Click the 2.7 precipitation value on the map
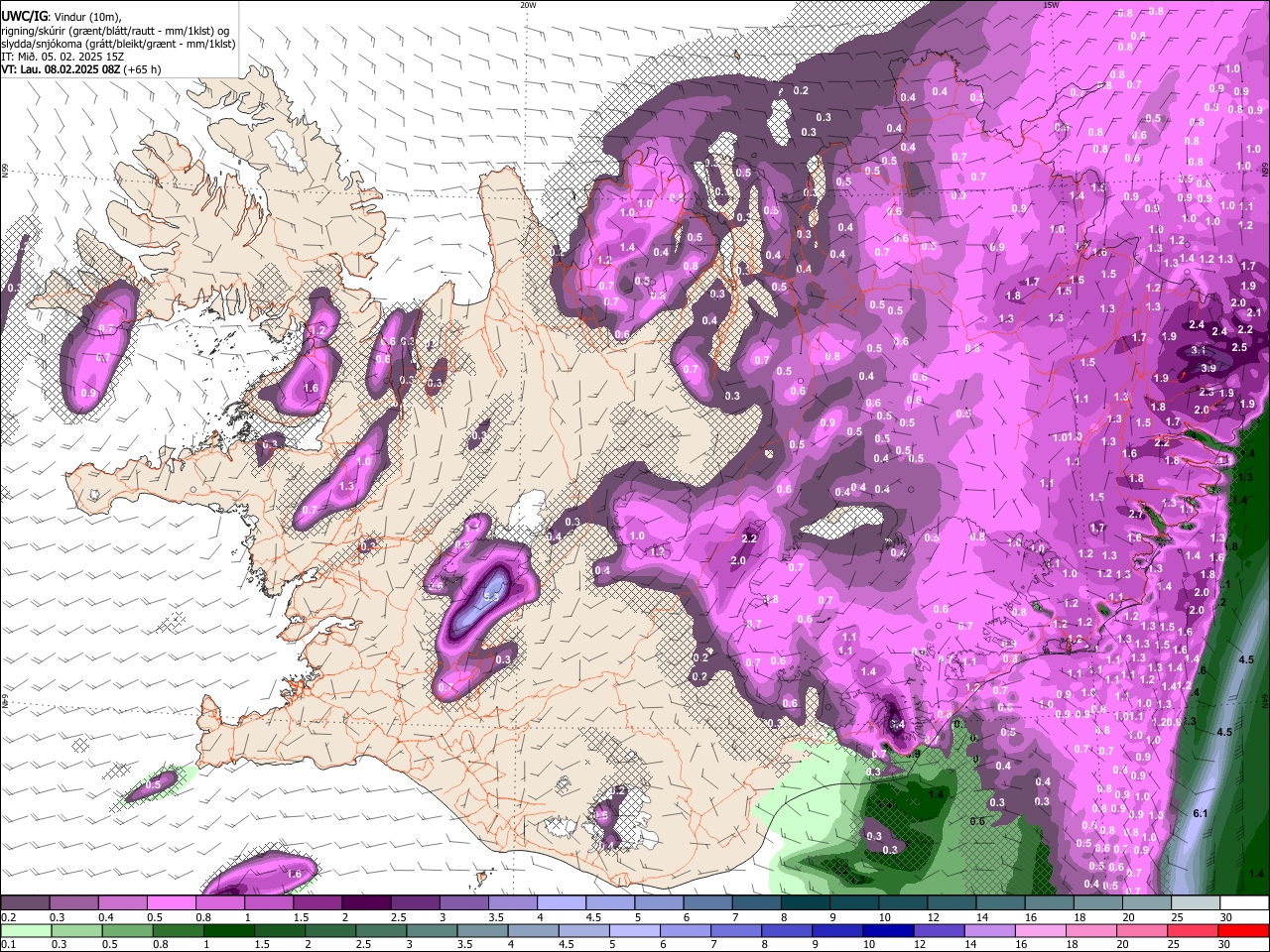Screen dimensions: 1270x952 1137,514
